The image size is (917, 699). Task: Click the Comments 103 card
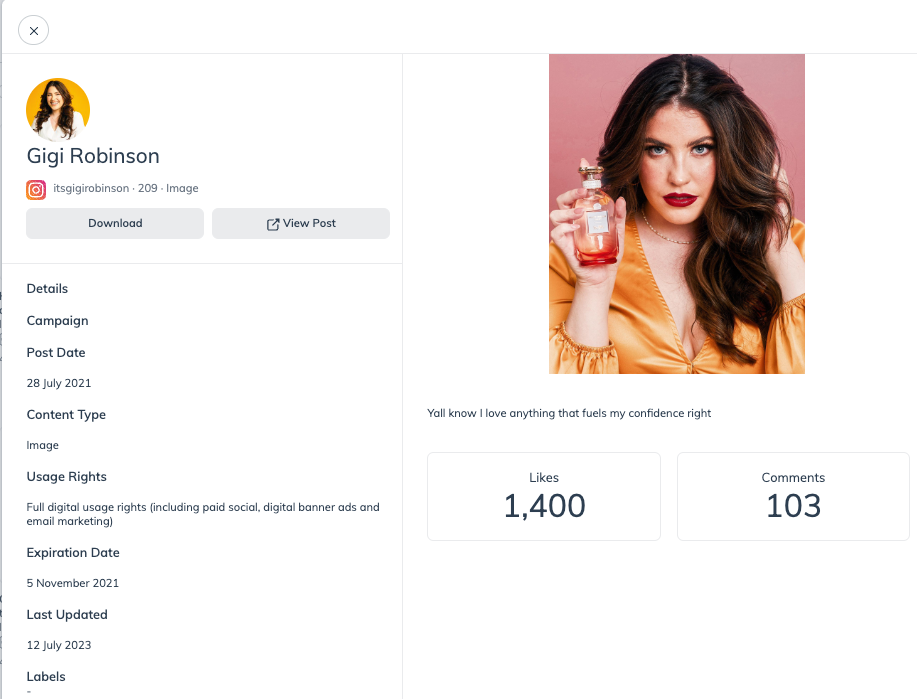pyautogui.click(x=793, y=496)
